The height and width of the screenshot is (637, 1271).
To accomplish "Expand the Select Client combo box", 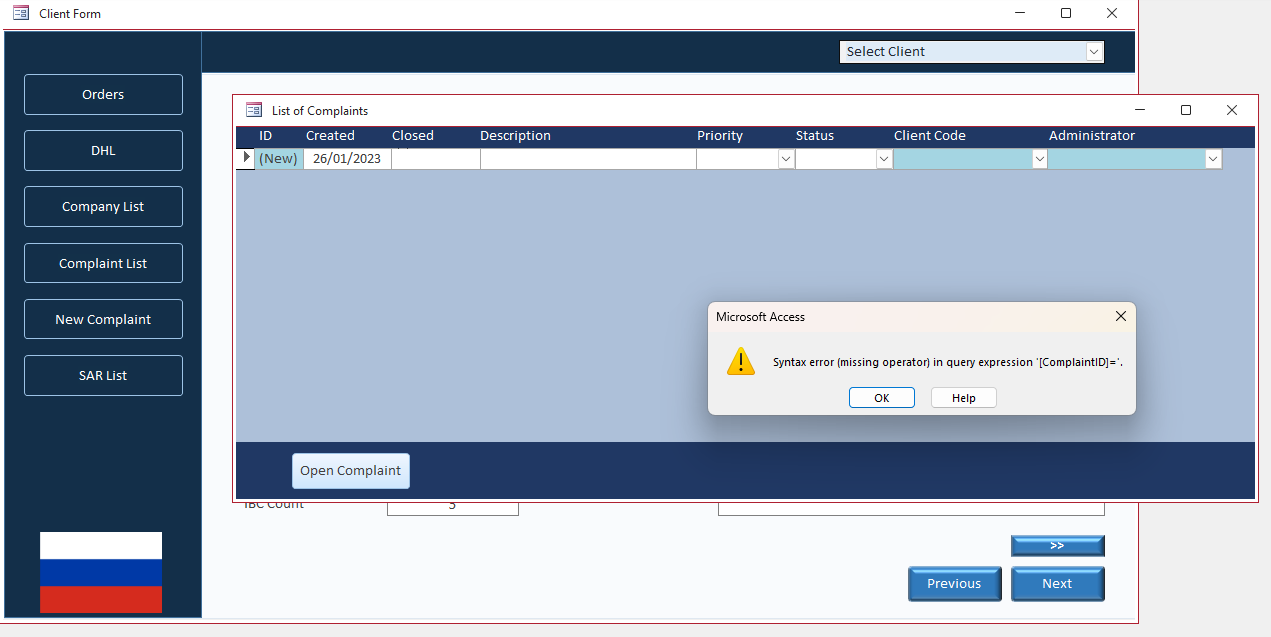I will [1094, 52].
